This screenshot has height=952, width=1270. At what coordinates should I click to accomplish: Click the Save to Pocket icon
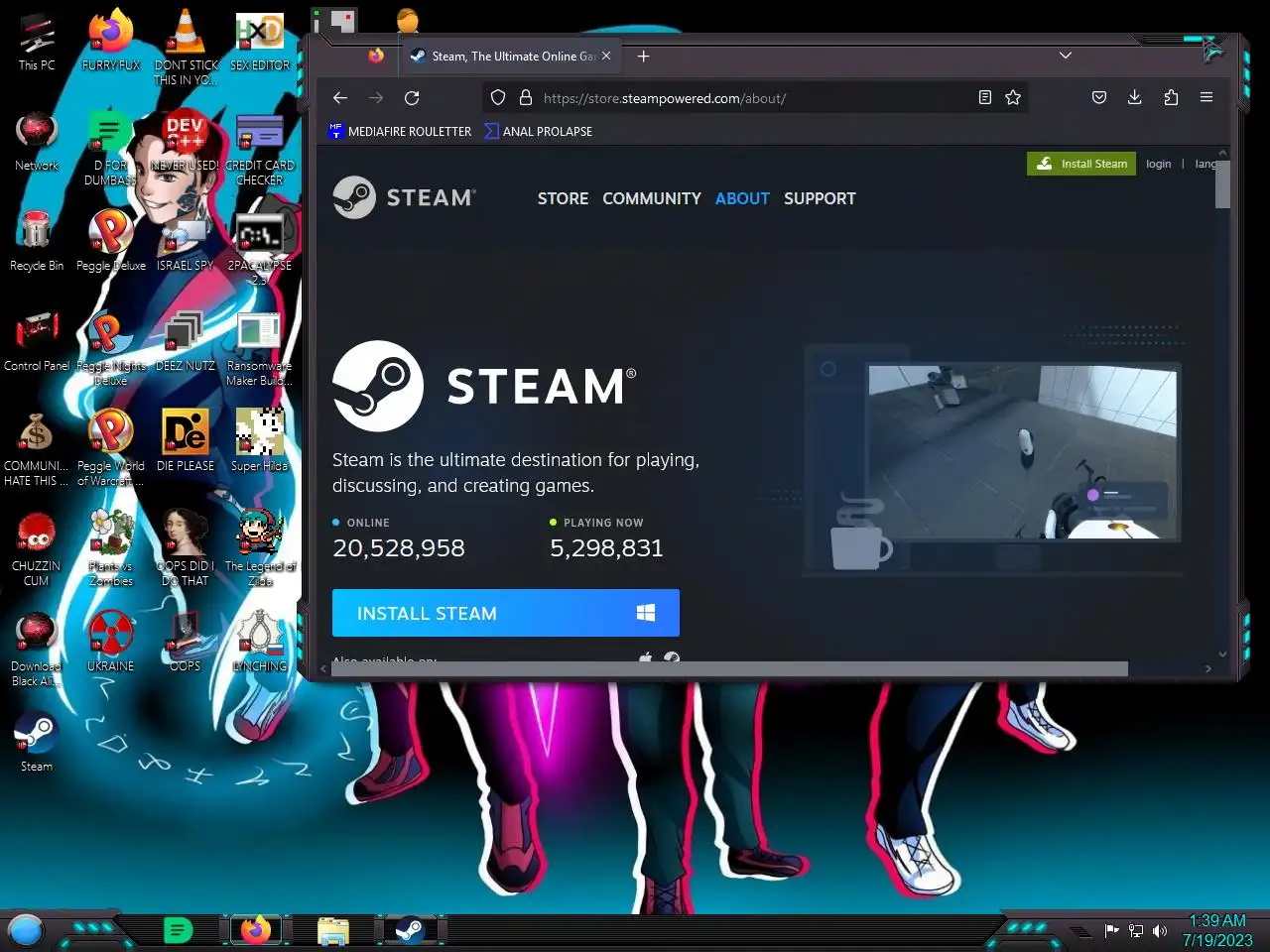pyautogui.click(x=1099, y=97)
